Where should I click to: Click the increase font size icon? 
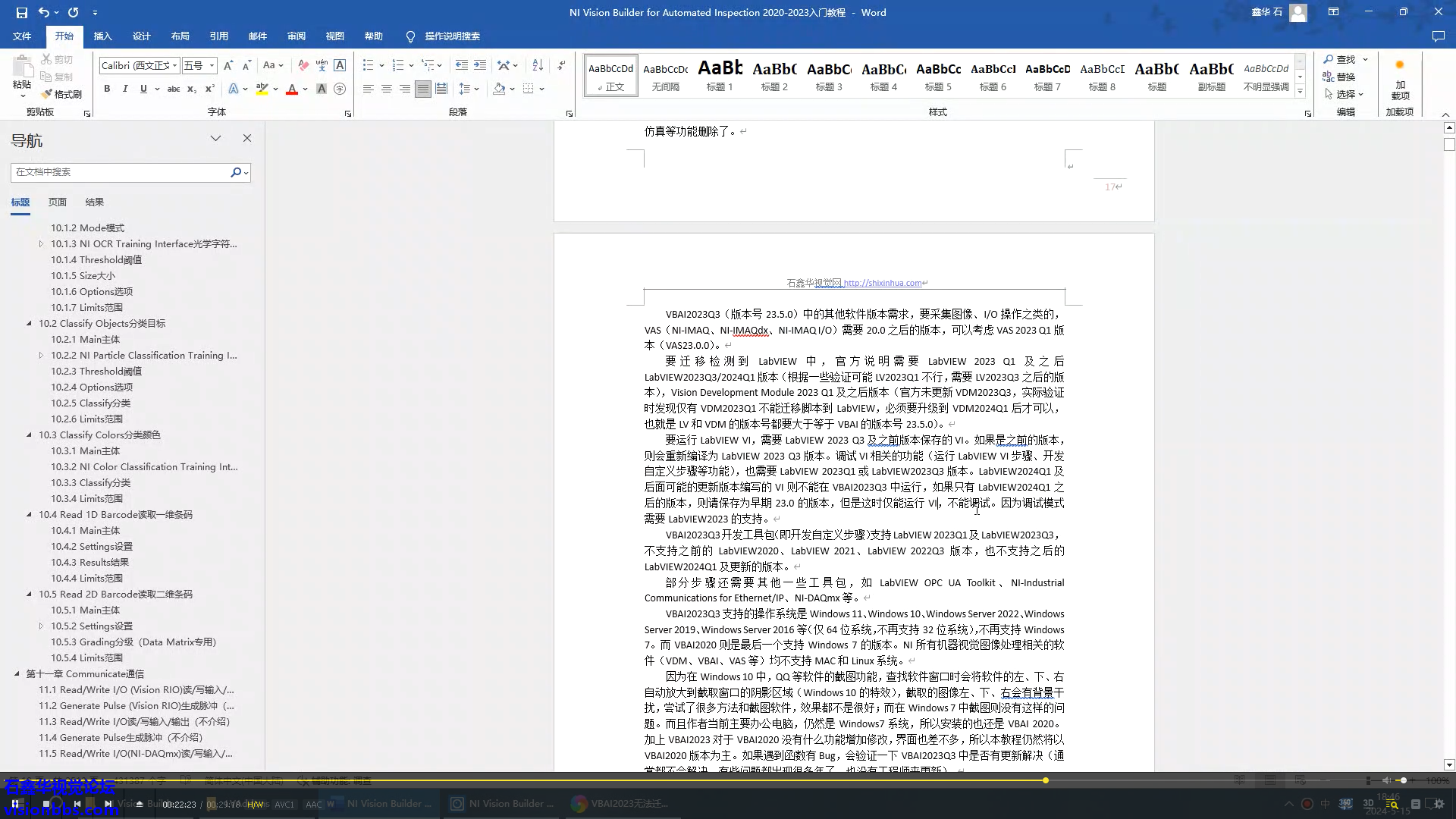(228, 65)
